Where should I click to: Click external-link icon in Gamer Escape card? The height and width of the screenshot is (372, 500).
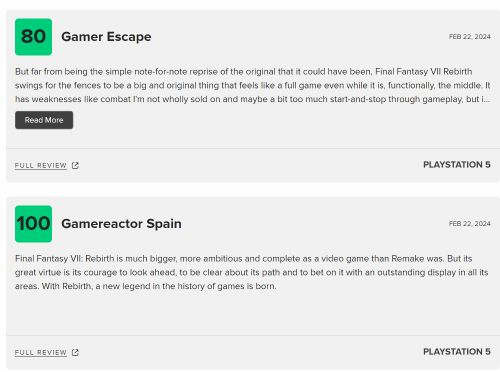(x=75, y=165)
